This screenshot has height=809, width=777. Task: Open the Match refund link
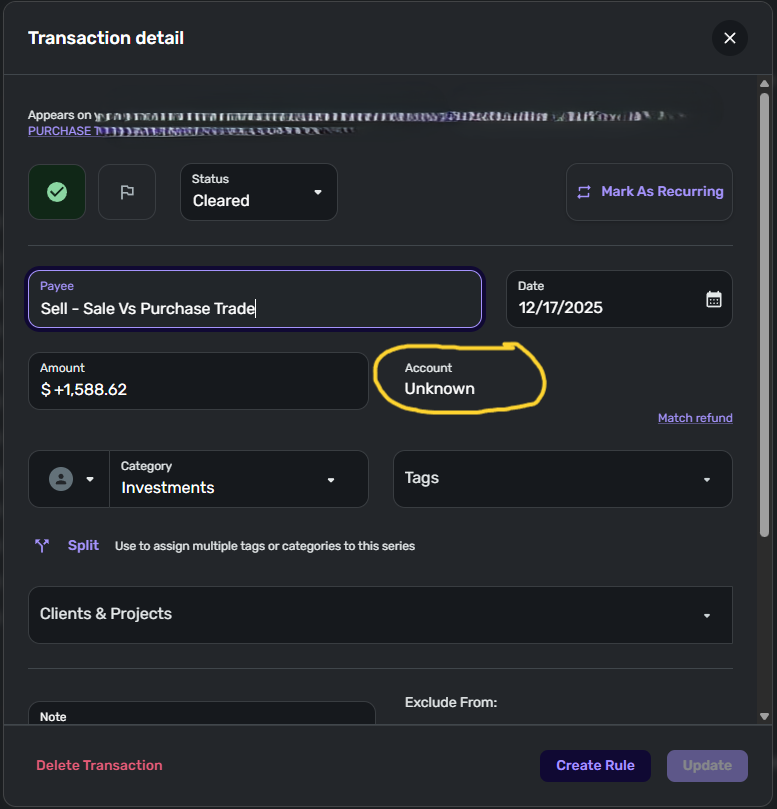click(x=695, y=418)
